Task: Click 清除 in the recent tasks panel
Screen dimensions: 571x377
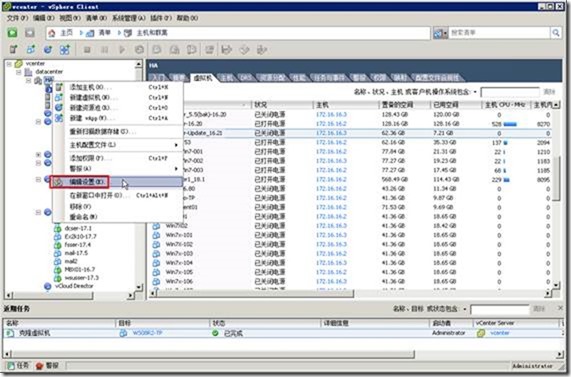Action: tap(539, 309)
